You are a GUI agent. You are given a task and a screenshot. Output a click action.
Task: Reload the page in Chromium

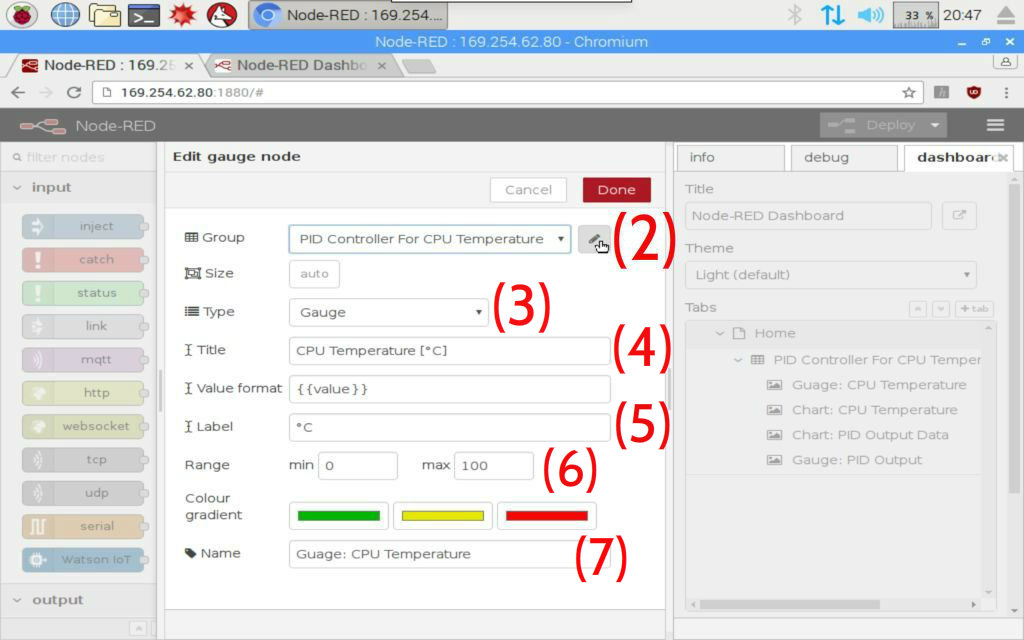click(74, 92)
